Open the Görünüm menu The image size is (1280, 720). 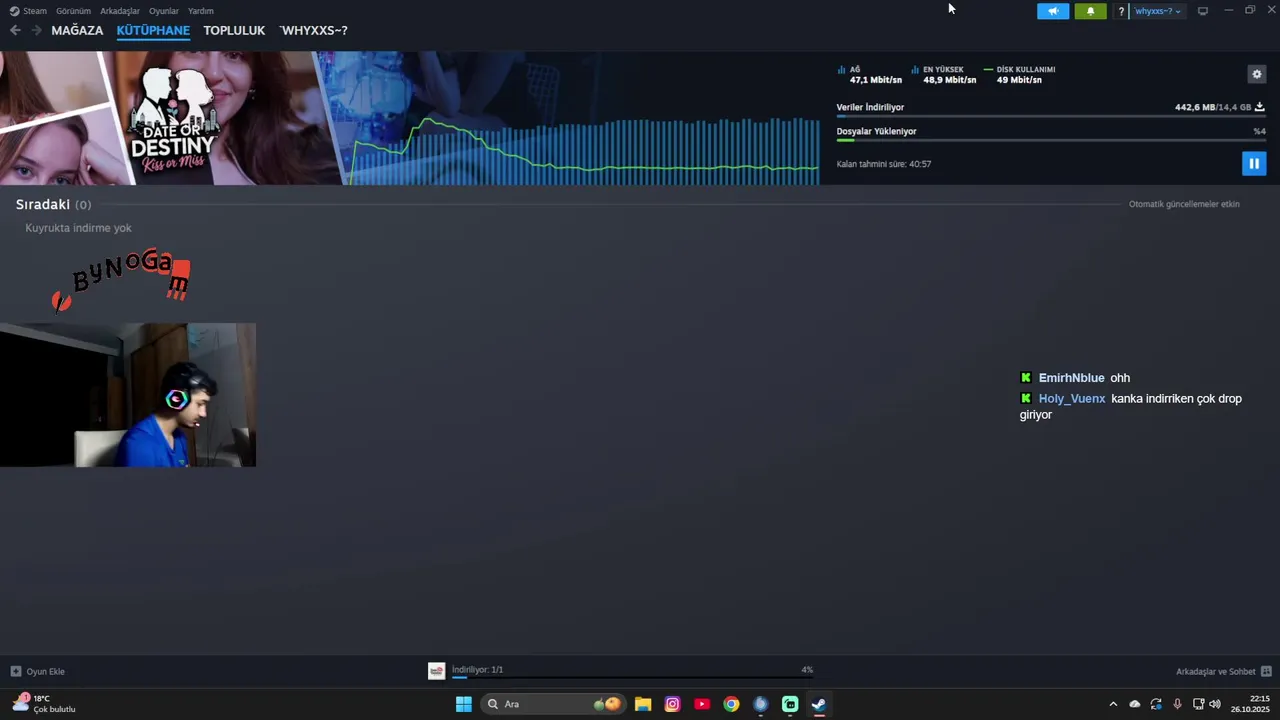click(73, 11)
